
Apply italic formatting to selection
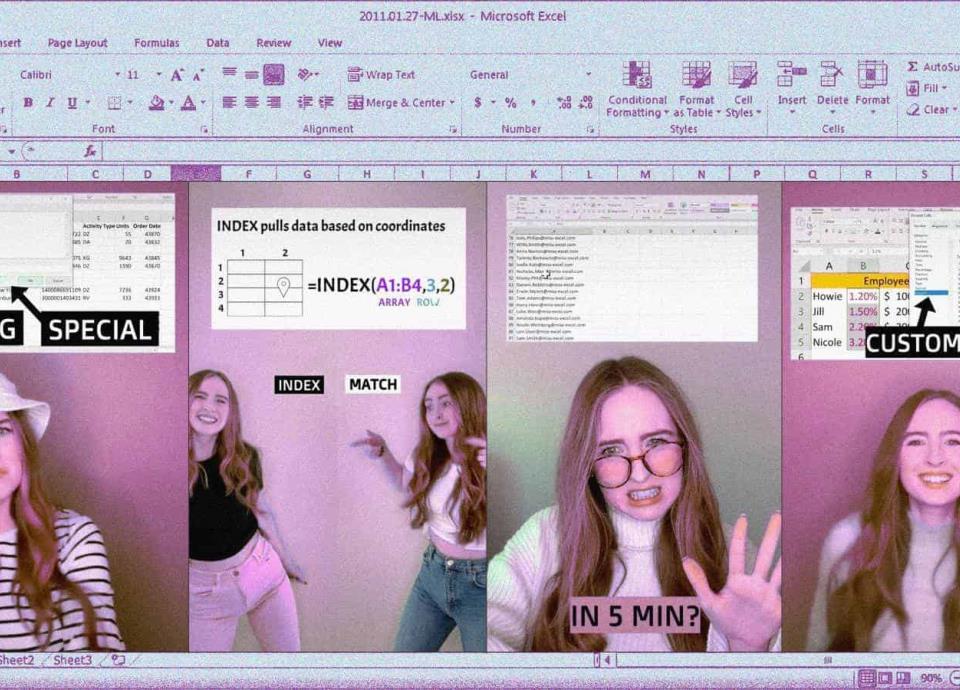50,103
